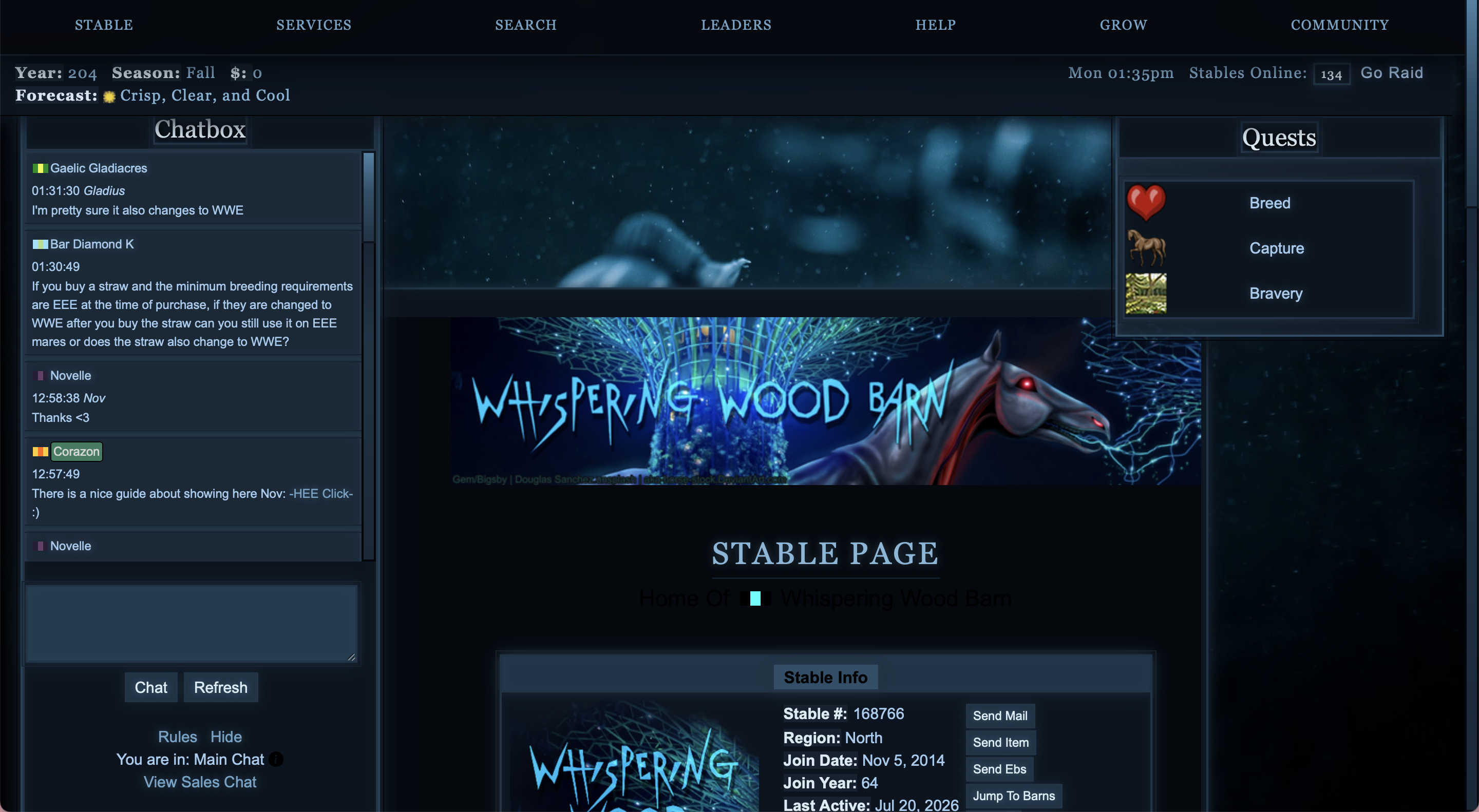Open the Stable menu

pyautogui.click(x=104, y=25)
